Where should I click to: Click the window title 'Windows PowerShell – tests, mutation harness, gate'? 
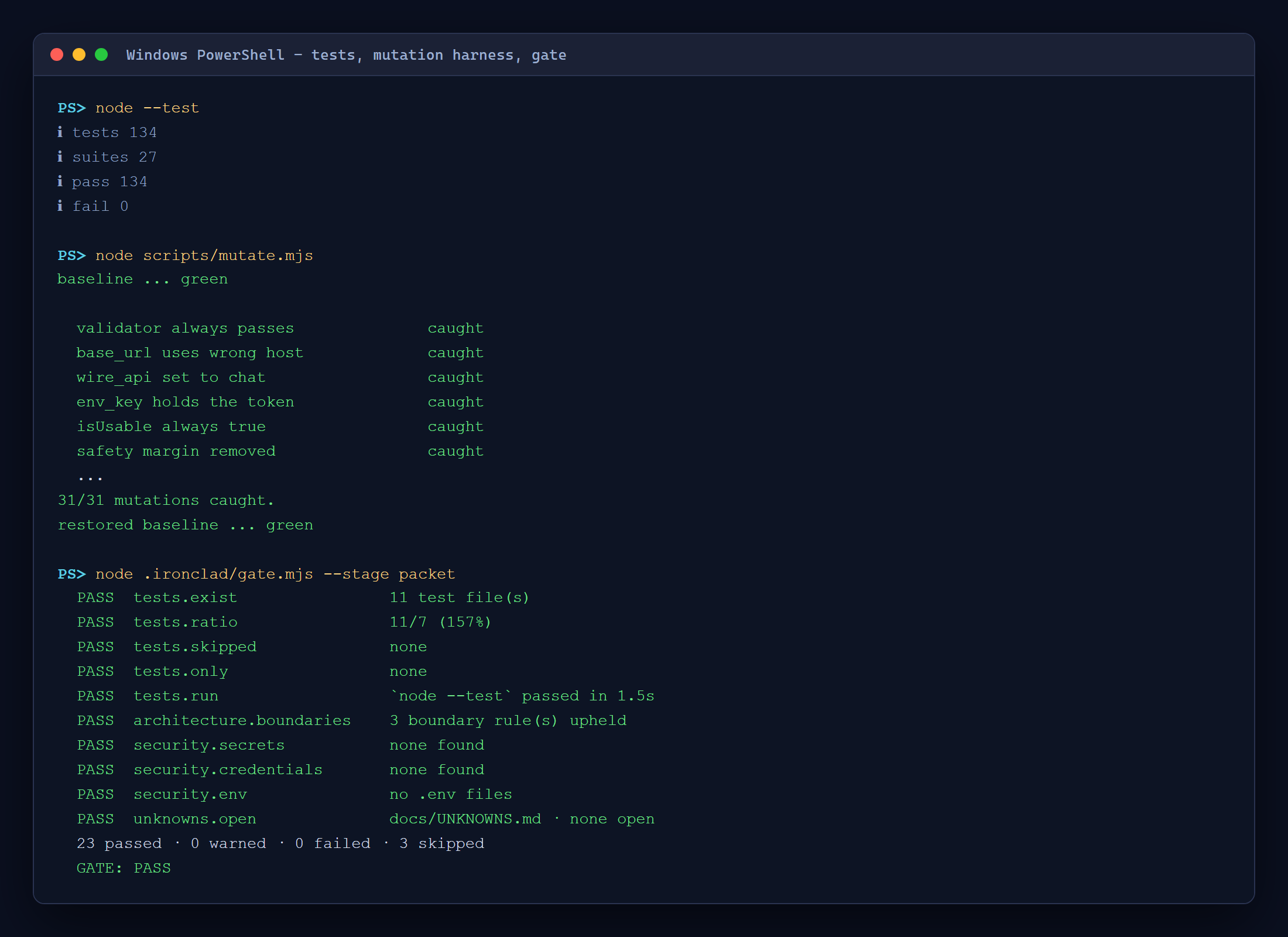tap(346, 55)
